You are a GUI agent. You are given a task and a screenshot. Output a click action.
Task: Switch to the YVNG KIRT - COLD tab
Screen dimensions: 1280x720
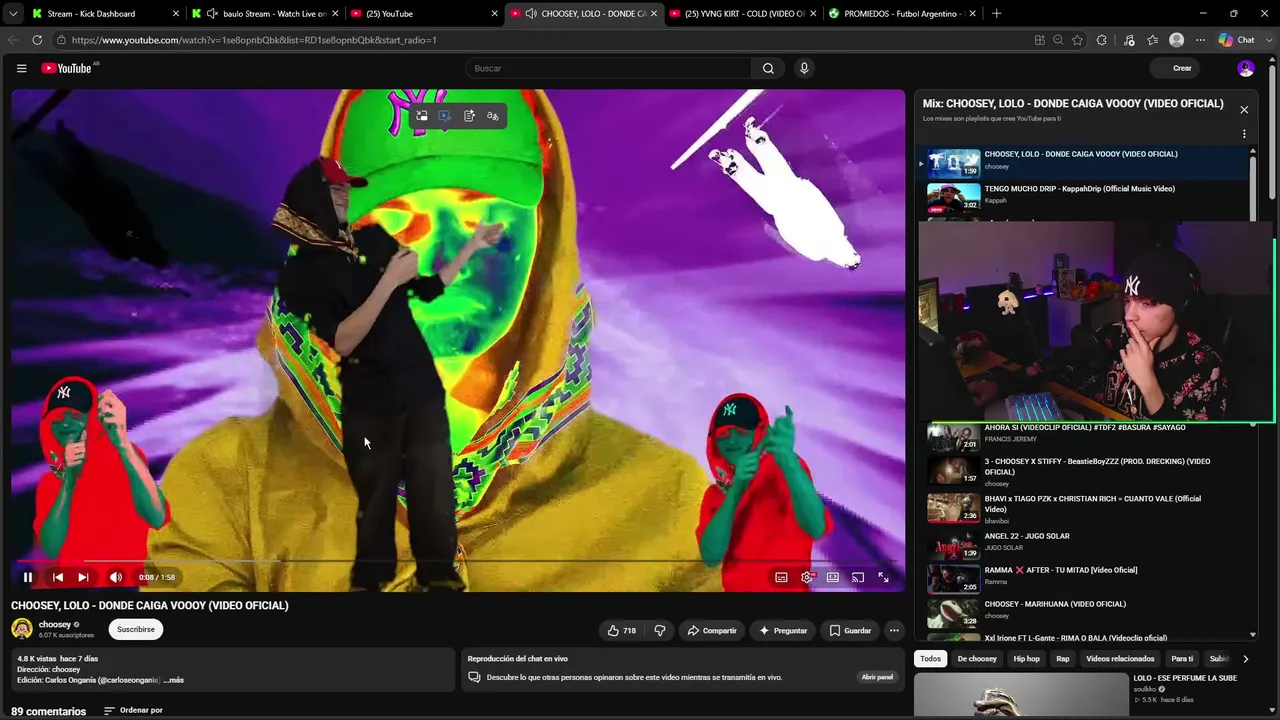tap(743, 14)
